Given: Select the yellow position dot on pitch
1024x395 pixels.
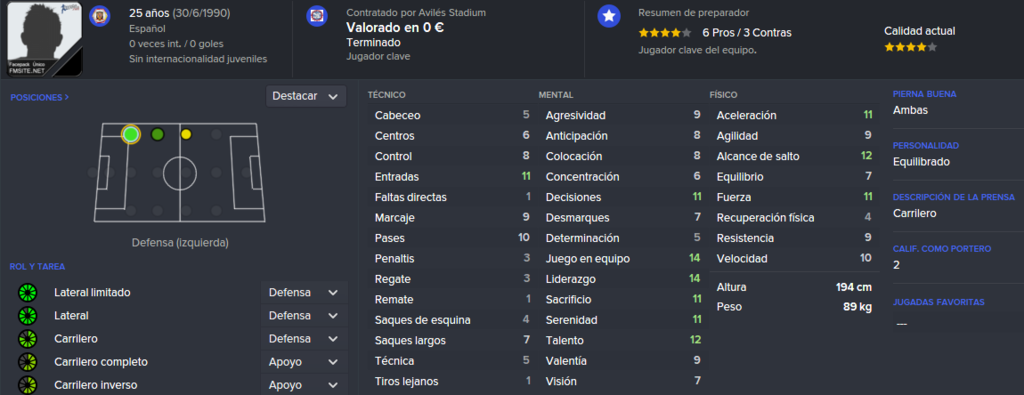Looking at the screenshot, I should (186, 134).
